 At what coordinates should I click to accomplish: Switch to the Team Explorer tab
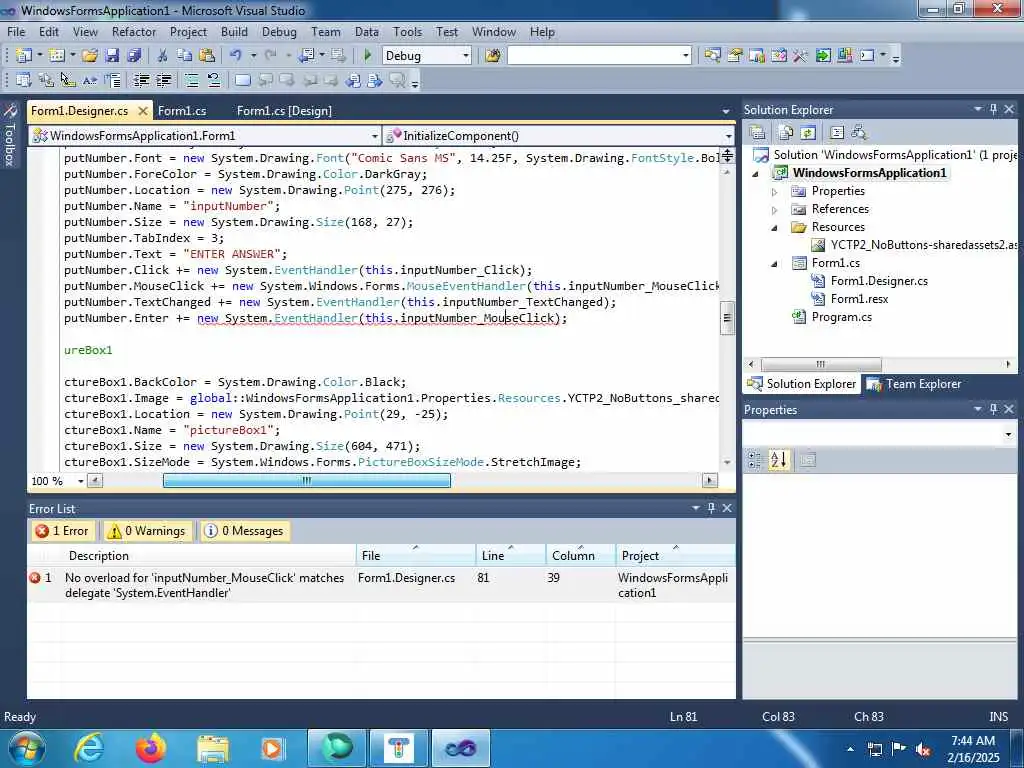[914, 384]
